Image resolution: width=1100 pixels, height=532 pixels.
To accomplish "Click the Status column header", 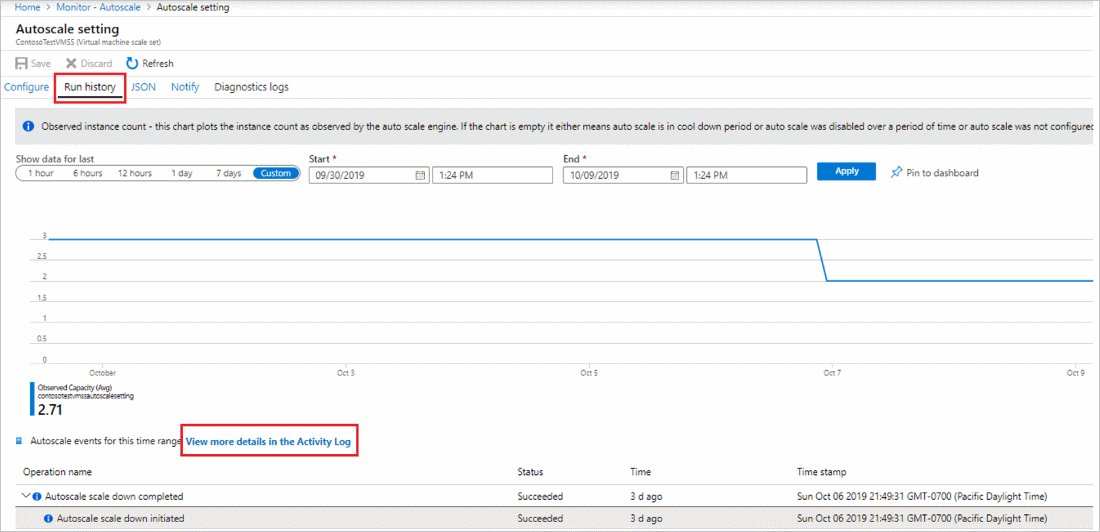I will click(x=530, y=472).
